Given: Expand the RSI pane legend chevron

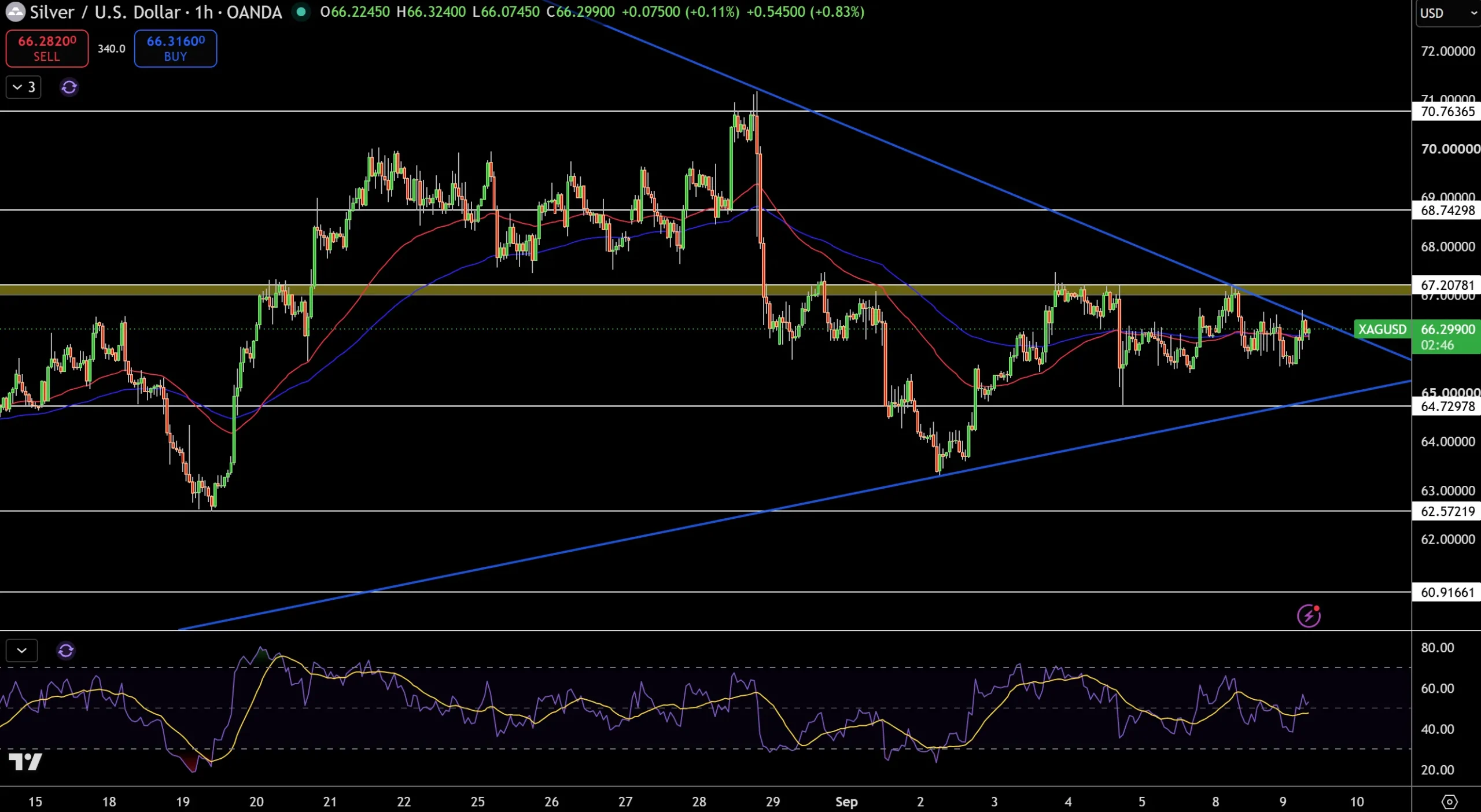Looking at the screenshot, I should [22, 651].
